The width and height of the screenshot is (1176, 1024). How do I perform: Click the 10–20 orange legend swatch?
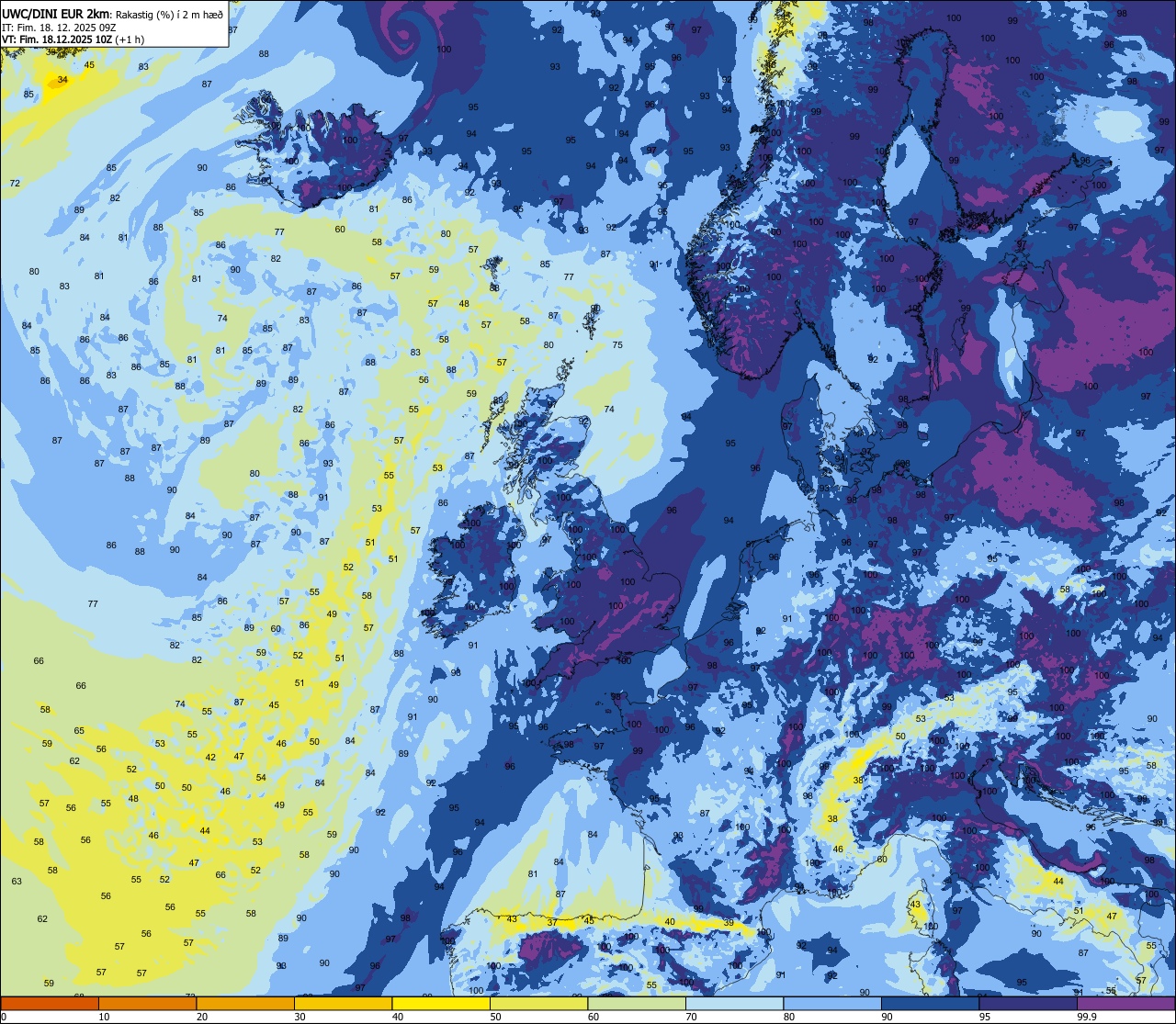tap(147, 1004)
